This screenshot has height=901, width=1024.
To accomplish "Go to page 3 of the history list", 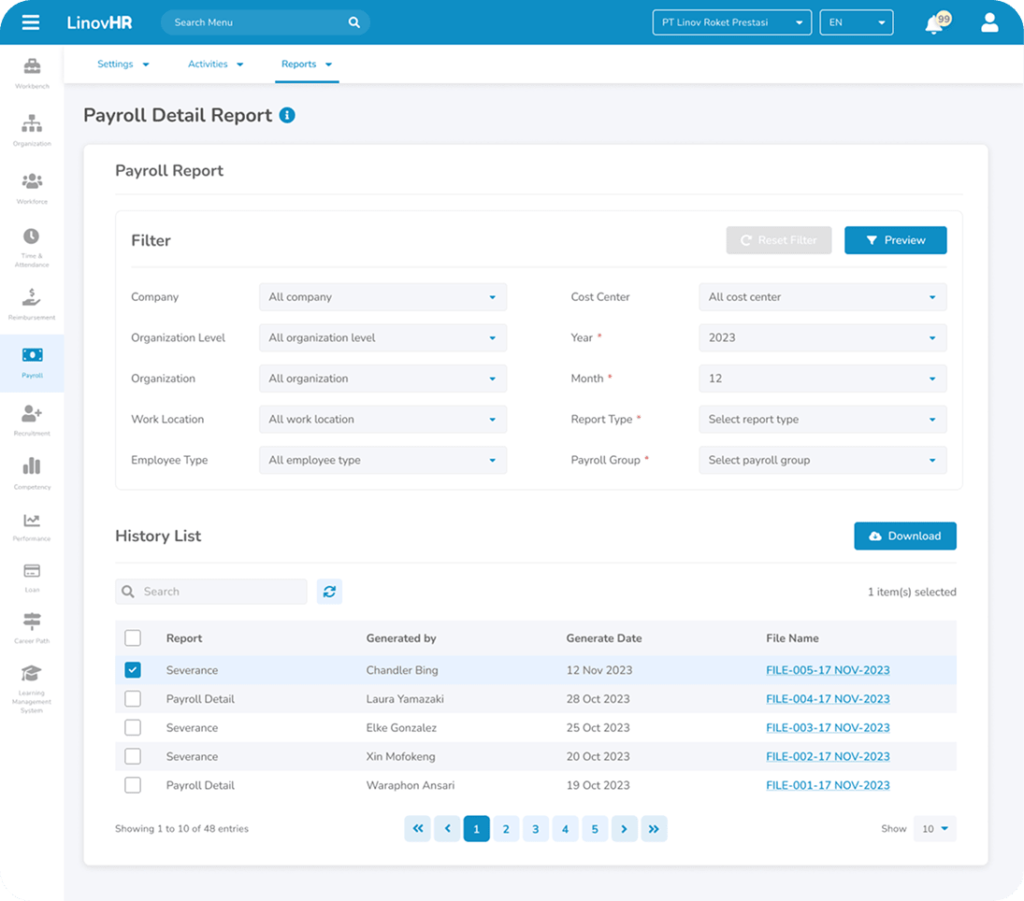I will [x=535, y=828].
